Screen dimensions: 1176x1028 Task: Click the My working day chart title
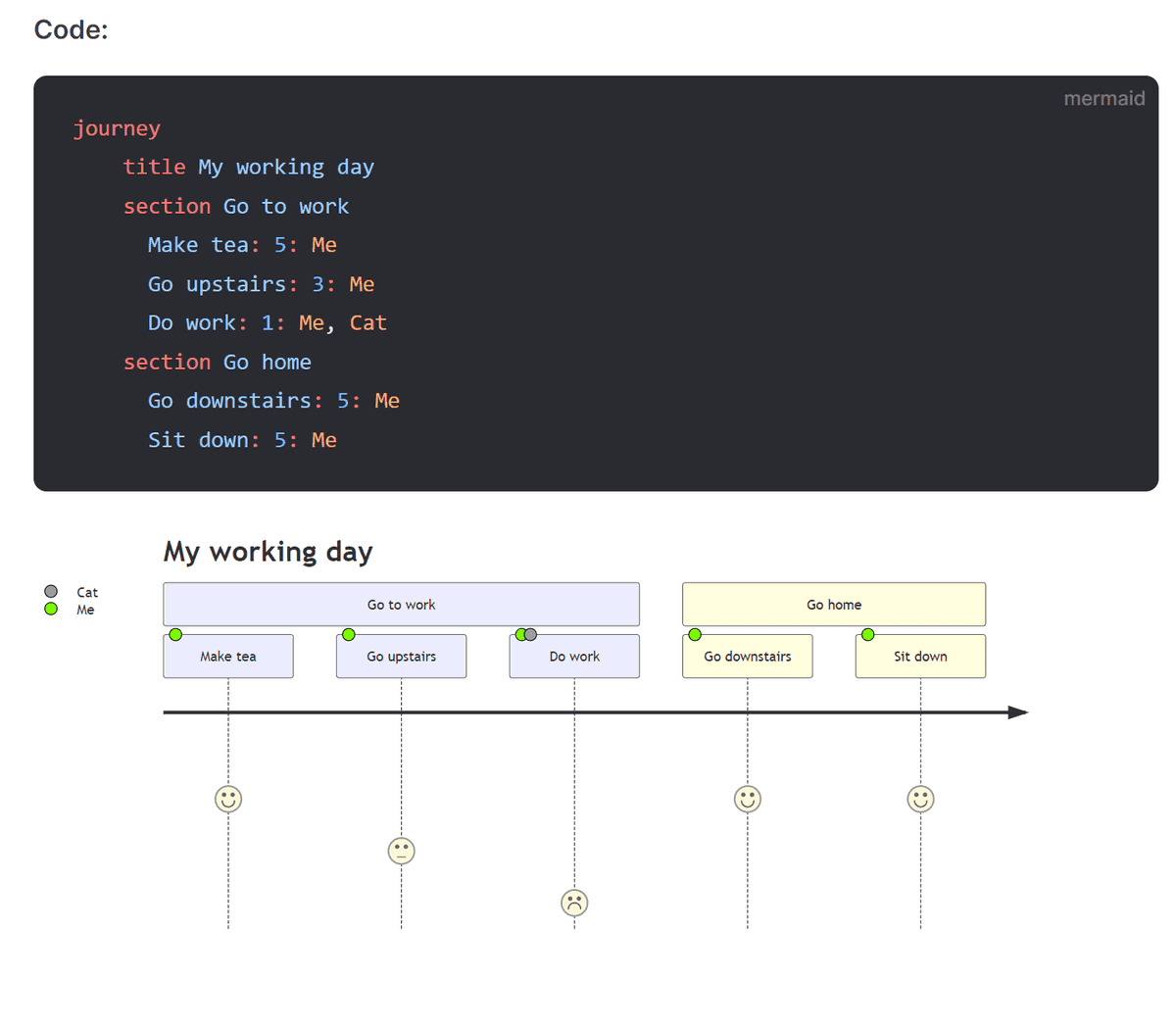pyautogui.click(x=268, y=552)
